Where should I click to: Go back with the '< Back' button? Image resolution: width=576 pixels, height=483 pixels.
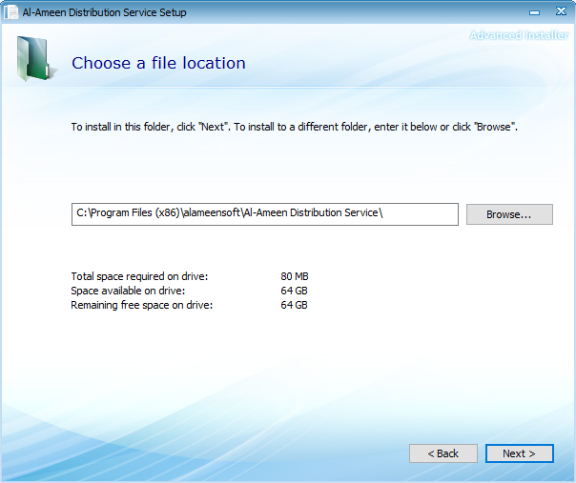(x=443, y=454)
